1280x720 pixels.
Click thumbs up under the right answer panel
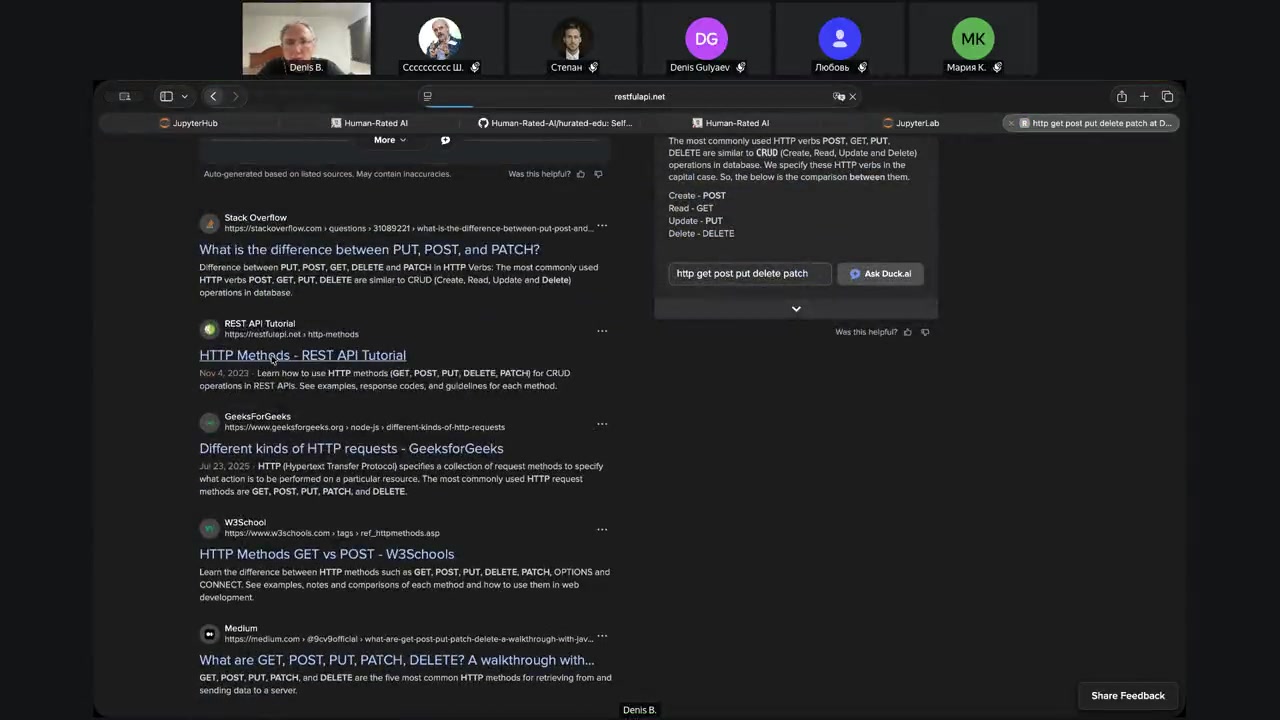point(908,332)
